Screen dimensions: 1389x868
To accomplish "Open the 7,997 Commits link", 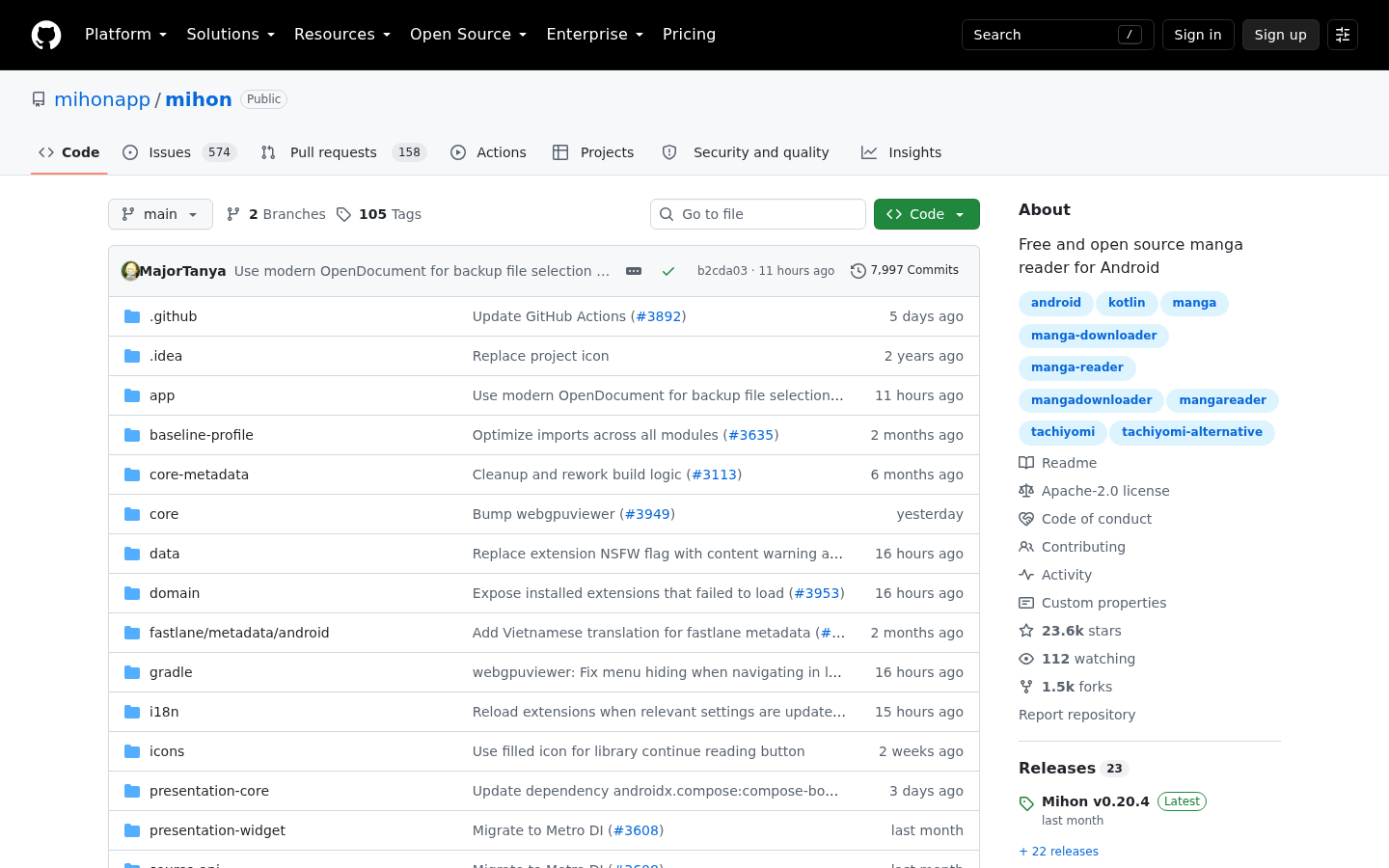I will point(905,271).
